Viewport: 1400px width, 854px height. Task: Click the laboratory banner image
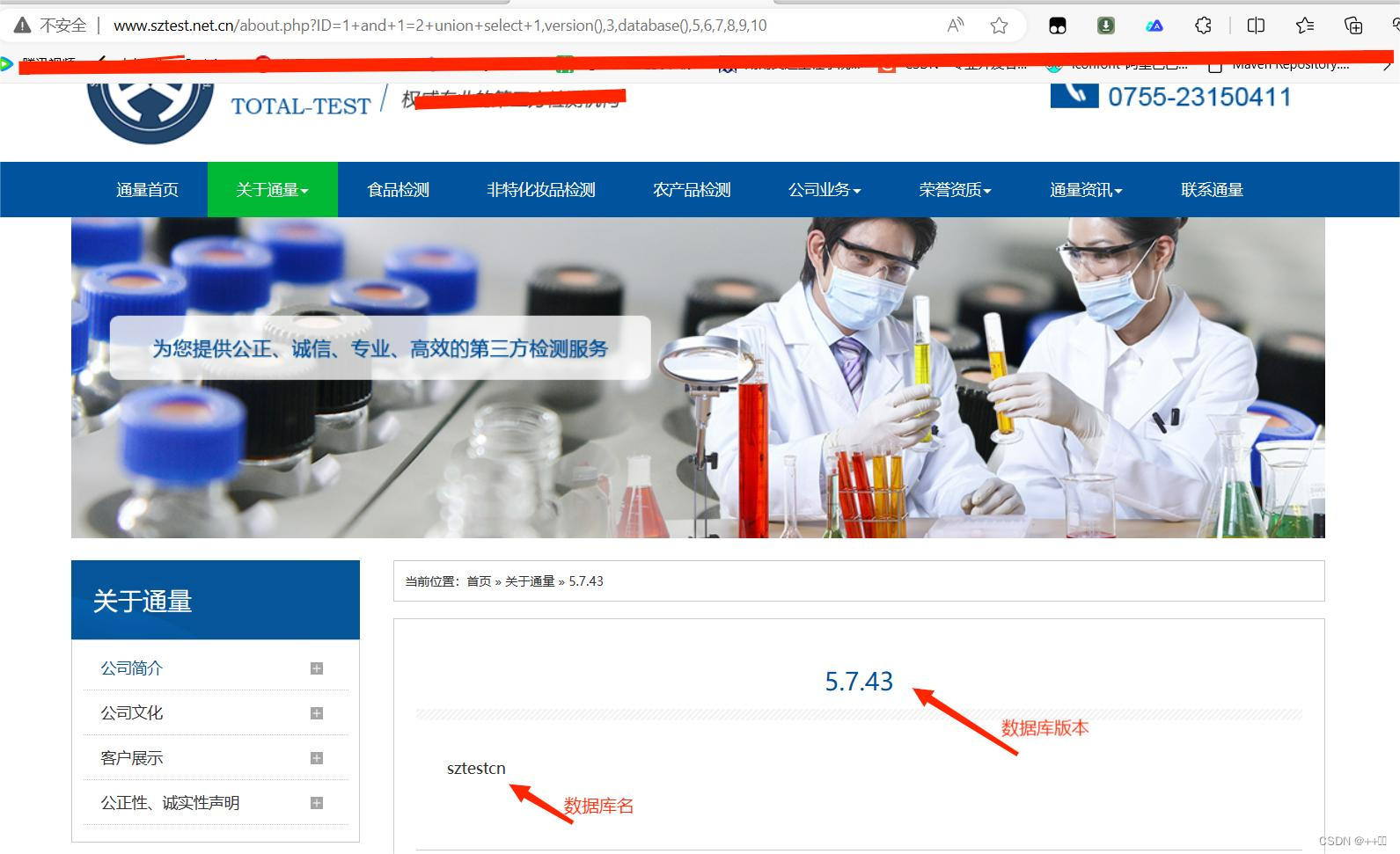pos(698,377)
